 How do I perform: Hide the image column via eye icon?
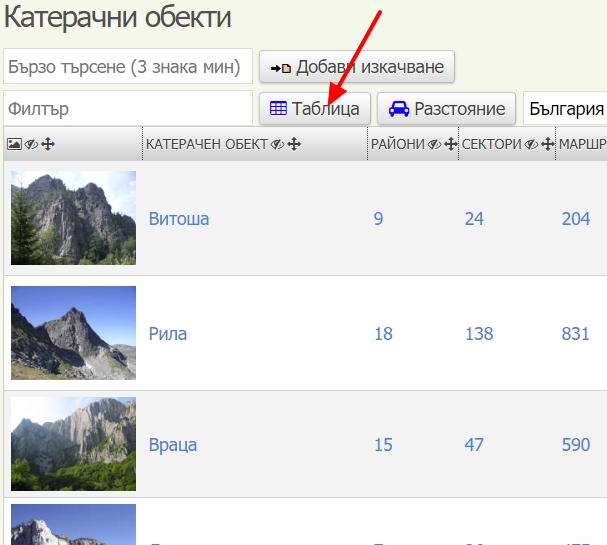31,144
